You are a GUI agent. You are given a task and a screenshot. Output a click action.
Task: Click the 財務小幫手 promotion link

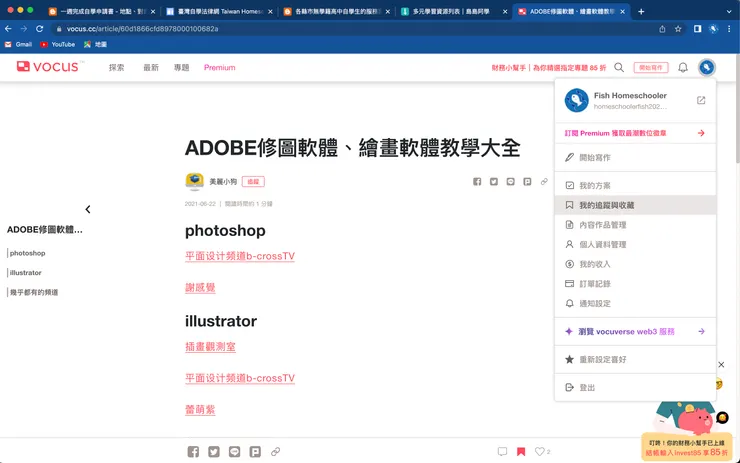point(548,68)
